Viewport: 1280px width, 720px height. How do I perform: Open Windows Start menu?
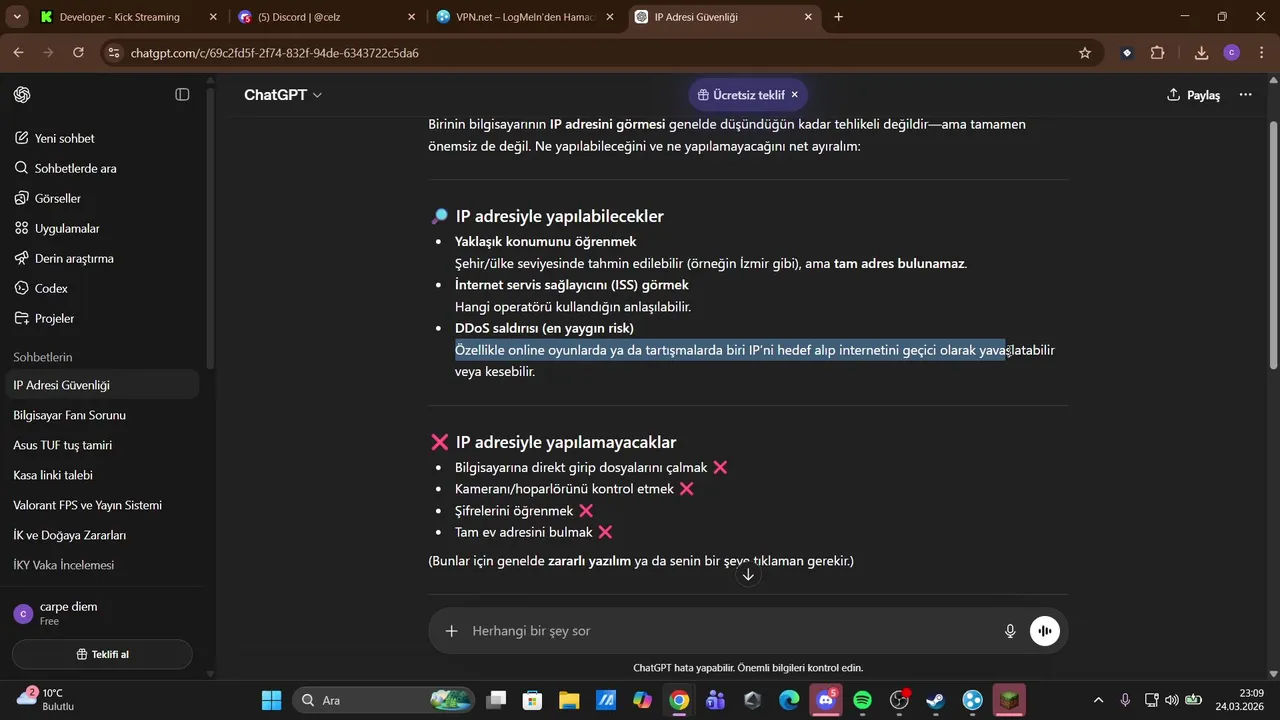[x=271, y=700]
